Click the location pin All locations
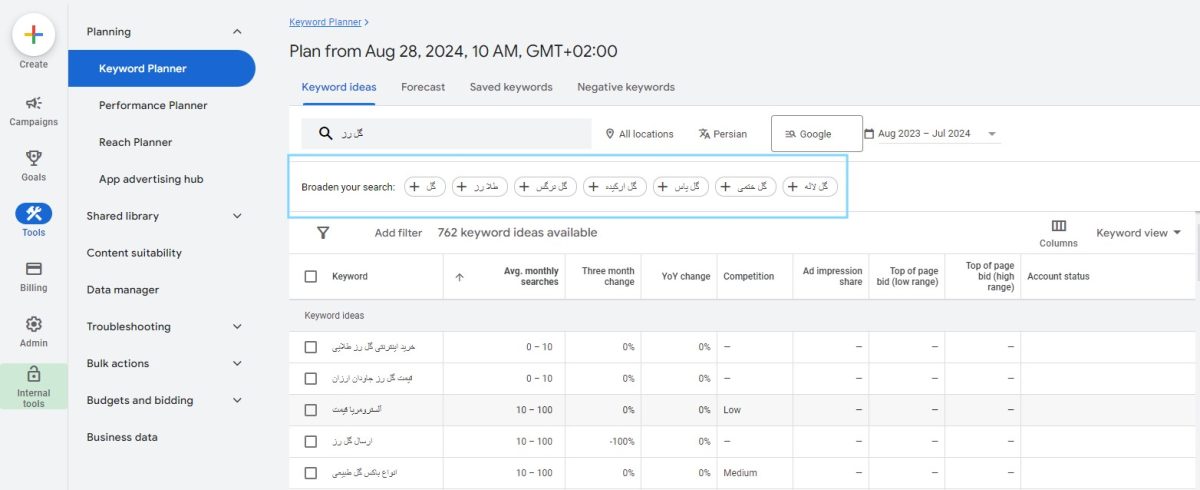Screen dimensions: 1200x490 640,134
